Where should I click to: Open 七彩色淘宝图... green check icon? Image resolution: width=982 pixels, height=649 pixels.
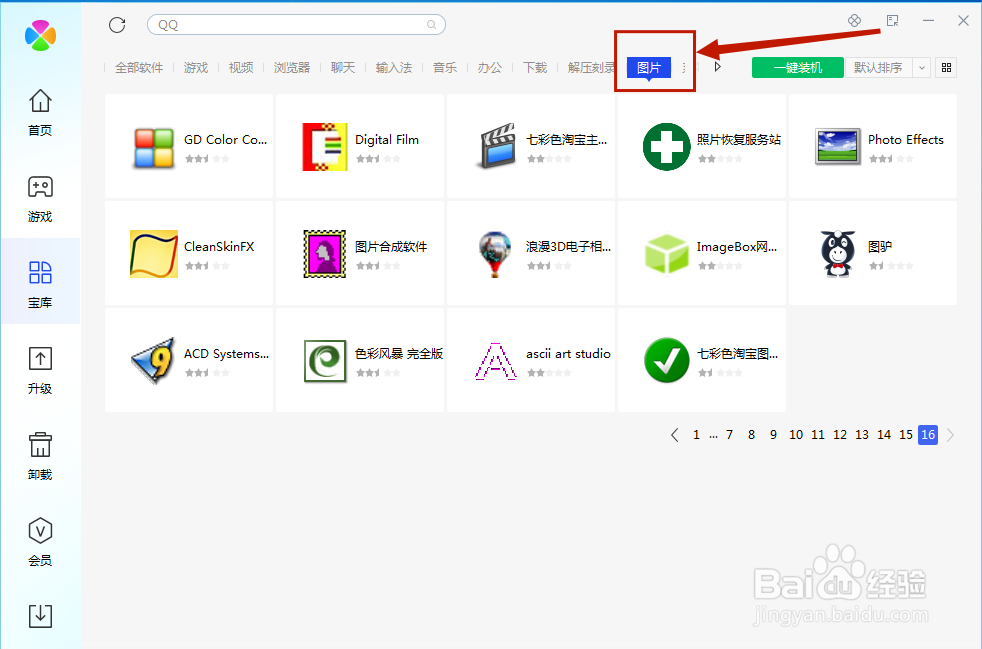tap(666, 361)
